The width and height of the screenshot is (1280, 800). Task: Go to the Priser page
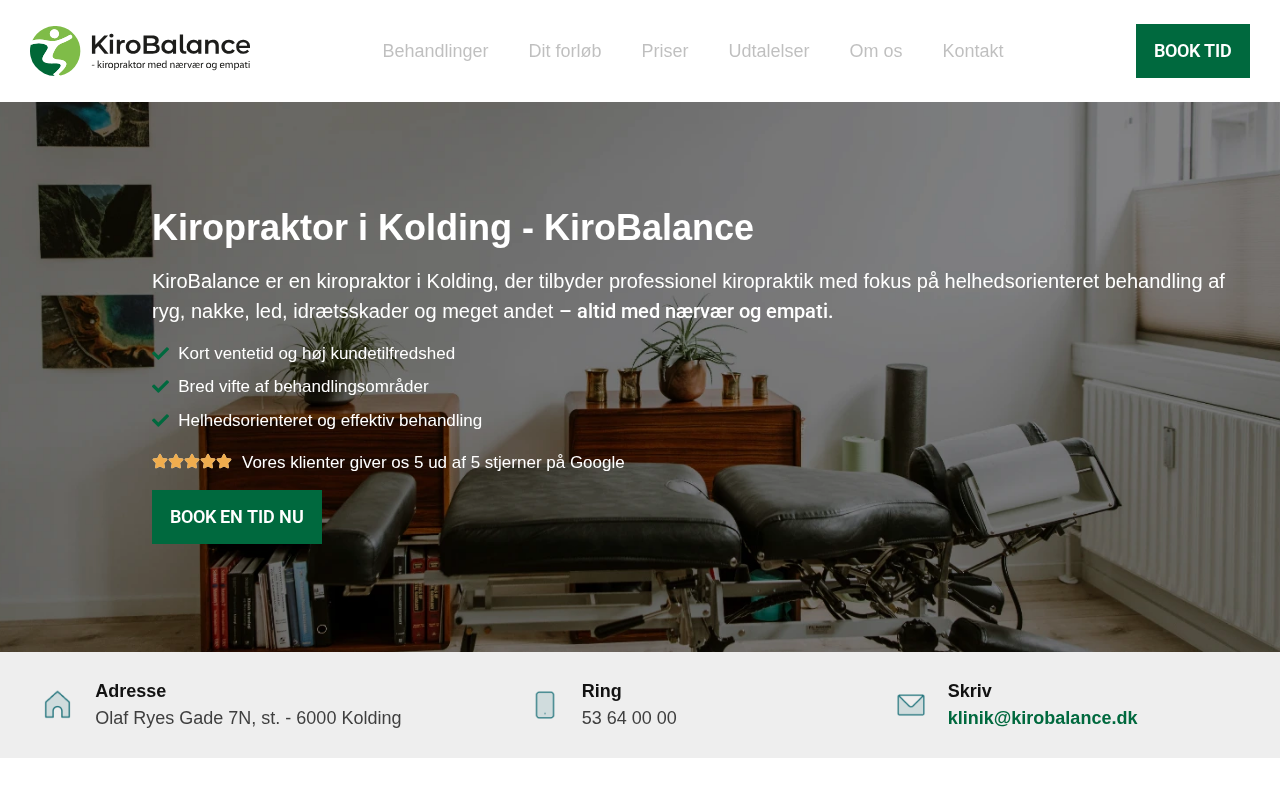665,51
